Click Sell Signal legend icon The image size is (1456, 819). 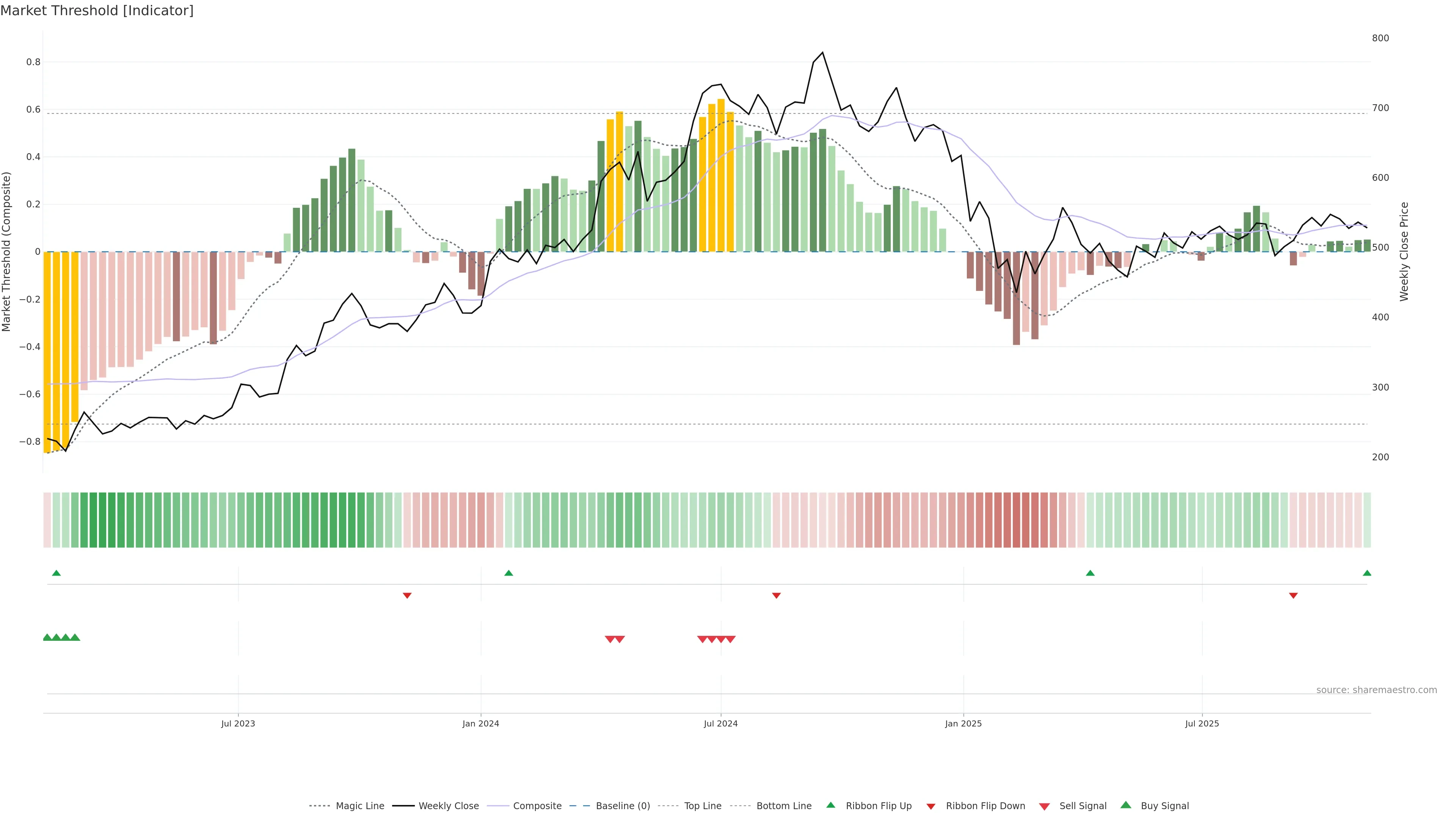click(x=1045, y=806)
